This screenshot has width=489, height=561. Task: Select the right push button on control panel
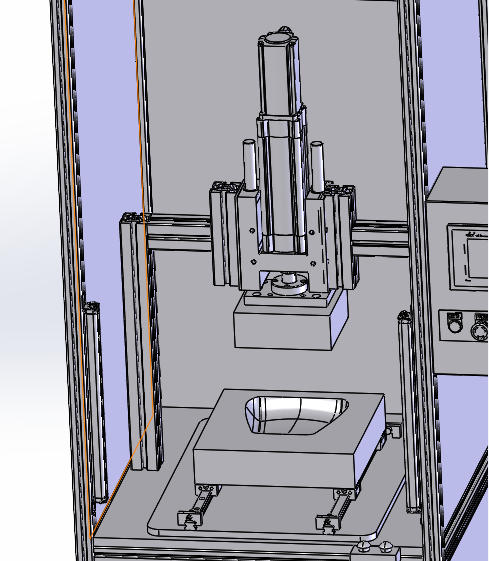(x=480, y=327)
